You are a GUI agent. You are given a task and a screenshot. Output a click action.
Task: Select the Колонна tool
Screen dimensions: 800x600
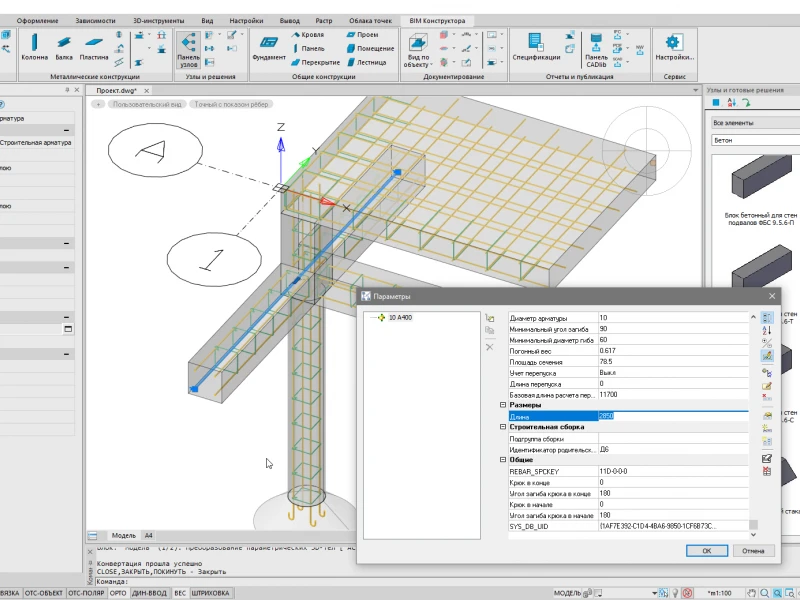[x=34, y=47]
